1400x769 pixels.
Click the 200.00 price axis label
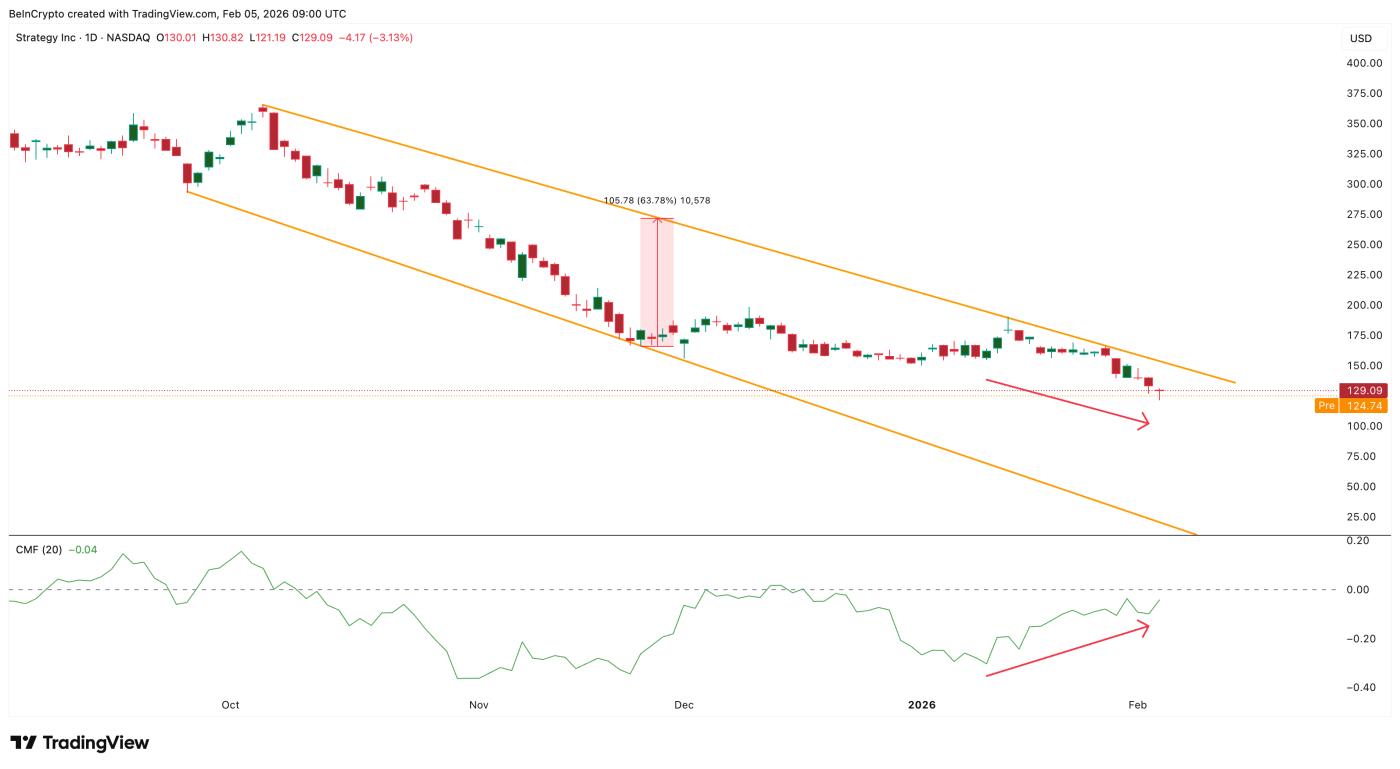tap(1364, 305)
